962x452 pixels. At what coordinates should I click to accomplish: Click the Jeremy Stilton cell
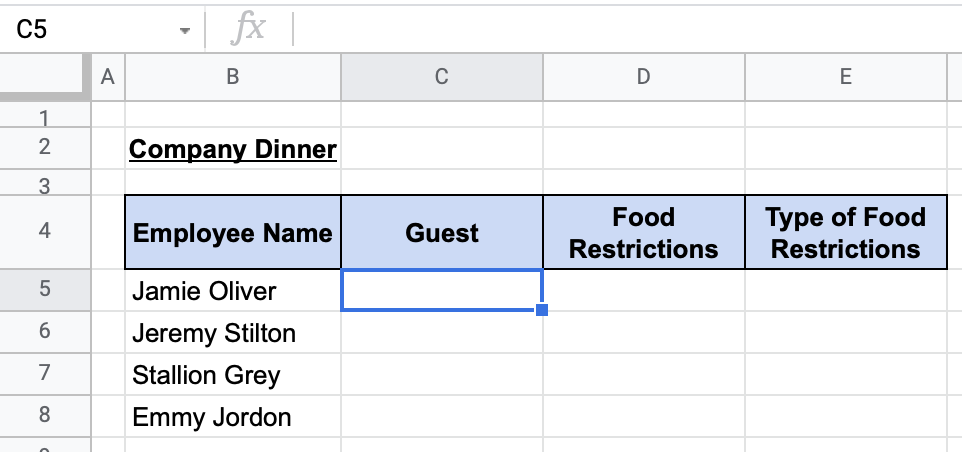pos(233,332)
